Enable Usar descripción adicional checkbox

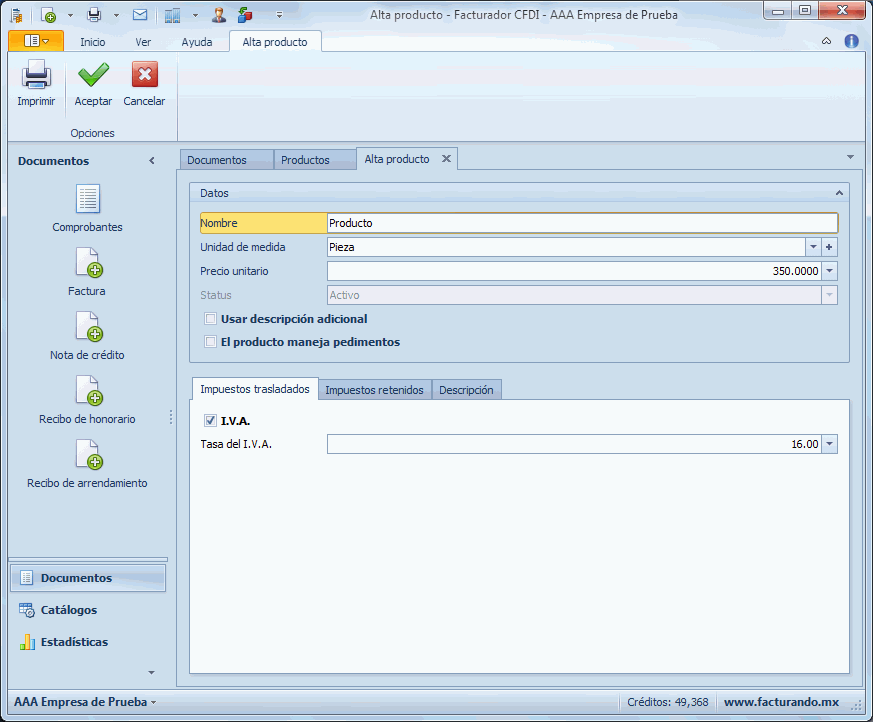(211, 319)
